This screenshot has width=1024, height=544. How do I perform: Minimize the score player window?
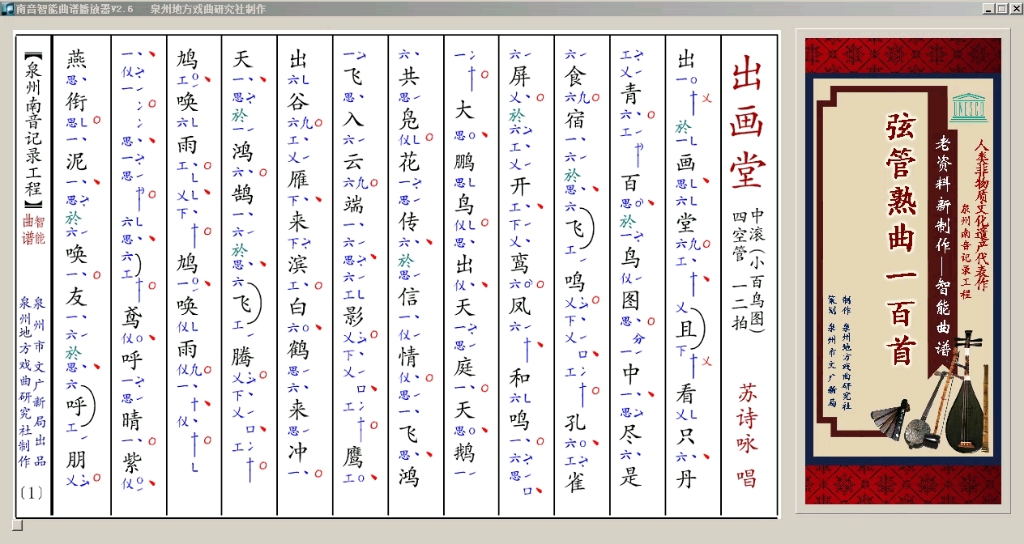coord(989,8)
